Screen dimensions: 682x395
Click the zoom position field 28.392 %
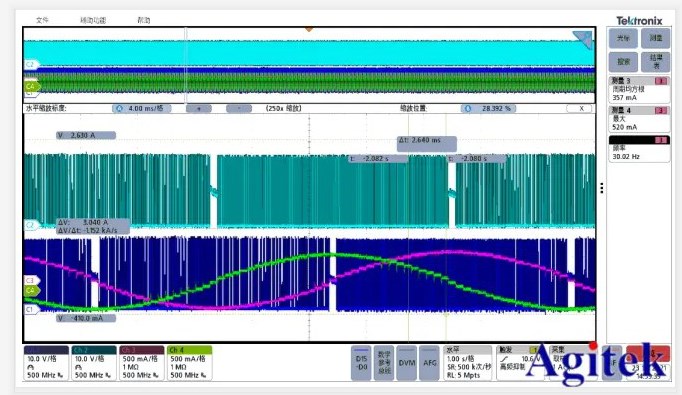[x=488, y=108]
